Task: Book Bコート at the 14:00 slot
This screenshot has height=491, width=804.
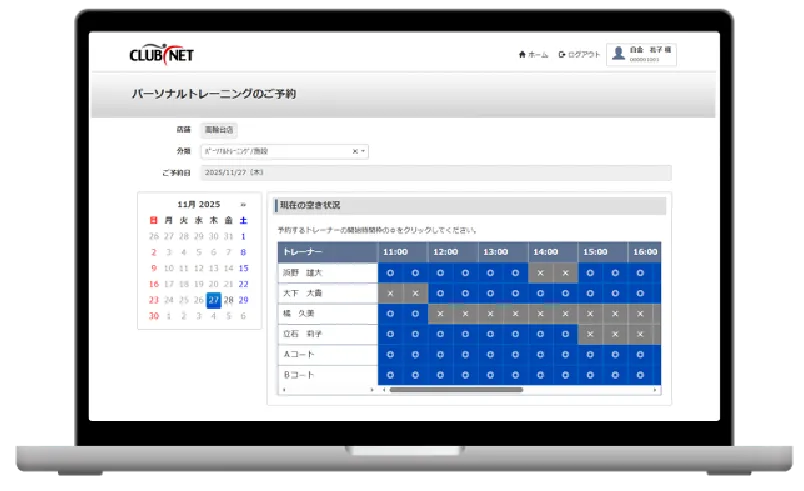Action: 540,375
